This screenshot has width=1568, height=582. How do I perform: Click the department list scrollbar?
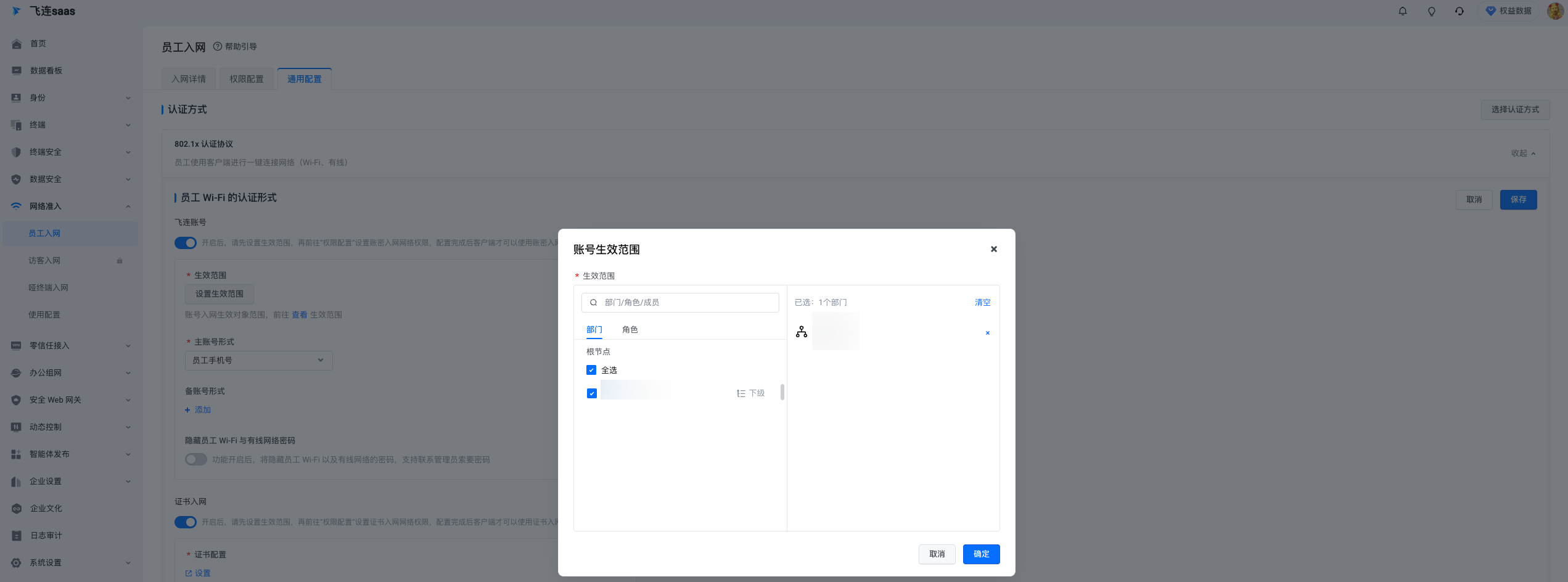[782, 392]
